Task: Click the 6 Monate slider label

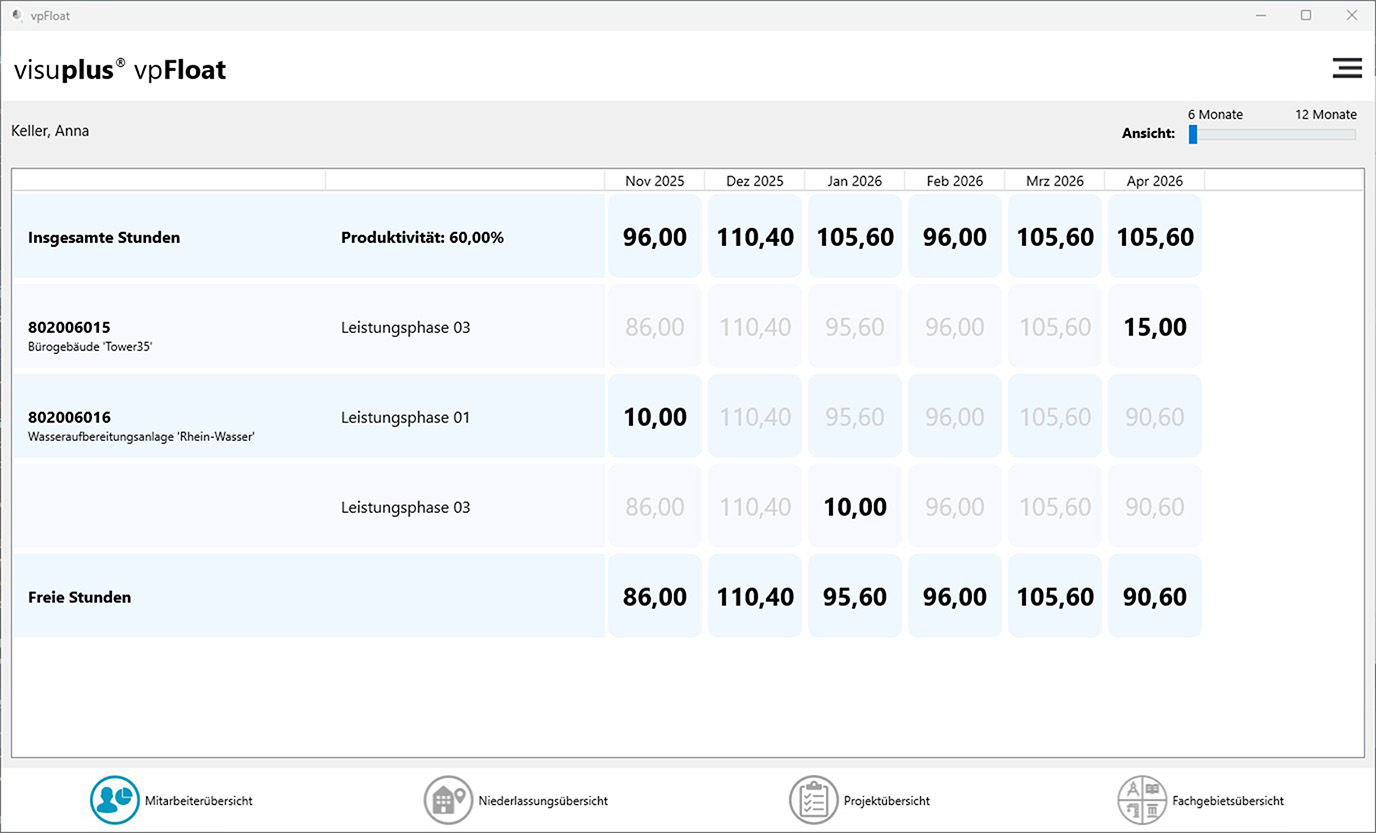Action: 1215,114
